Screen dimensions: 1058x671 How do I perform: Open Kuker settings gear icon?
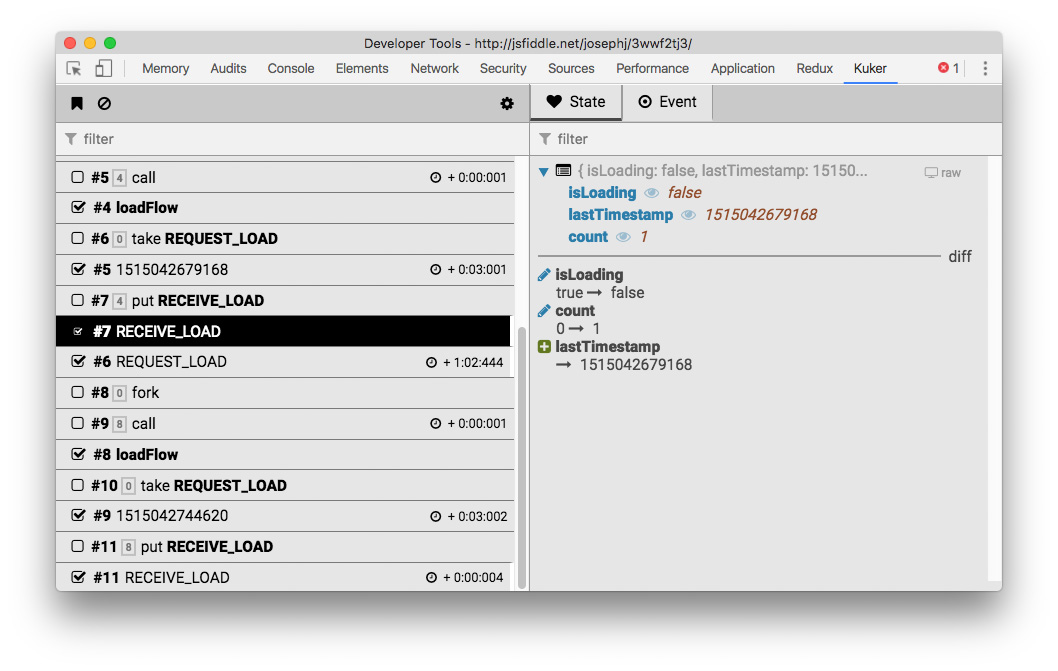tap(507, 103)
